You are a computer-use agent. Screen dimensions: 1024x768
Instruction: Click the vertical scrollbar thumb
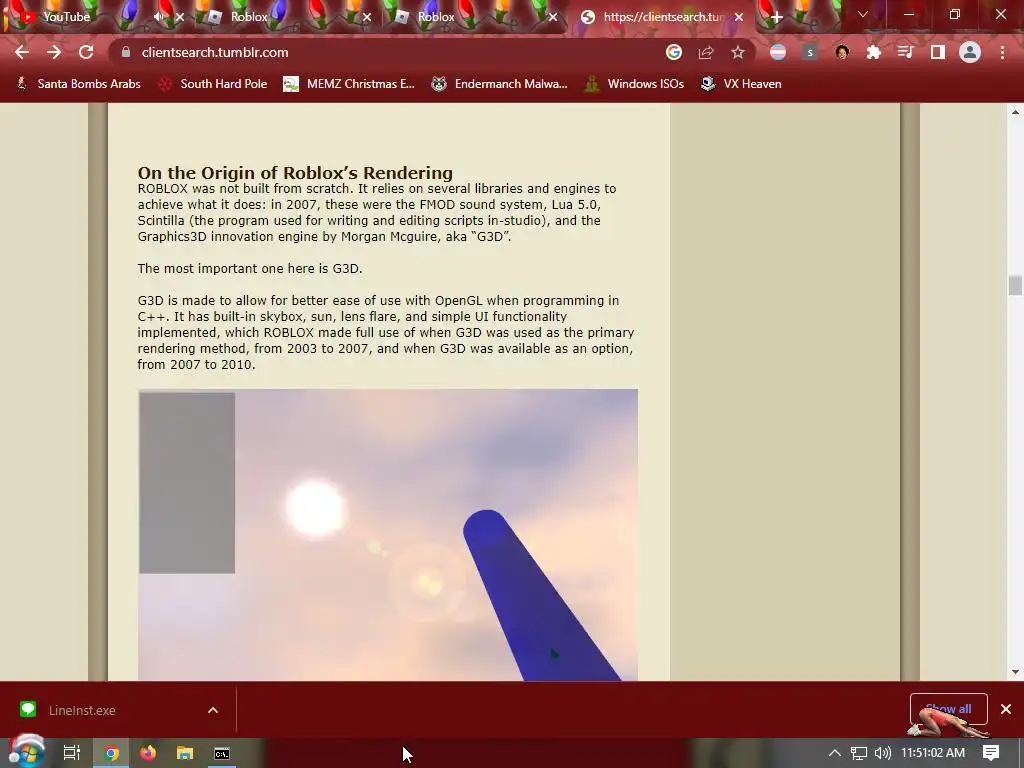tap(1015, 285)
